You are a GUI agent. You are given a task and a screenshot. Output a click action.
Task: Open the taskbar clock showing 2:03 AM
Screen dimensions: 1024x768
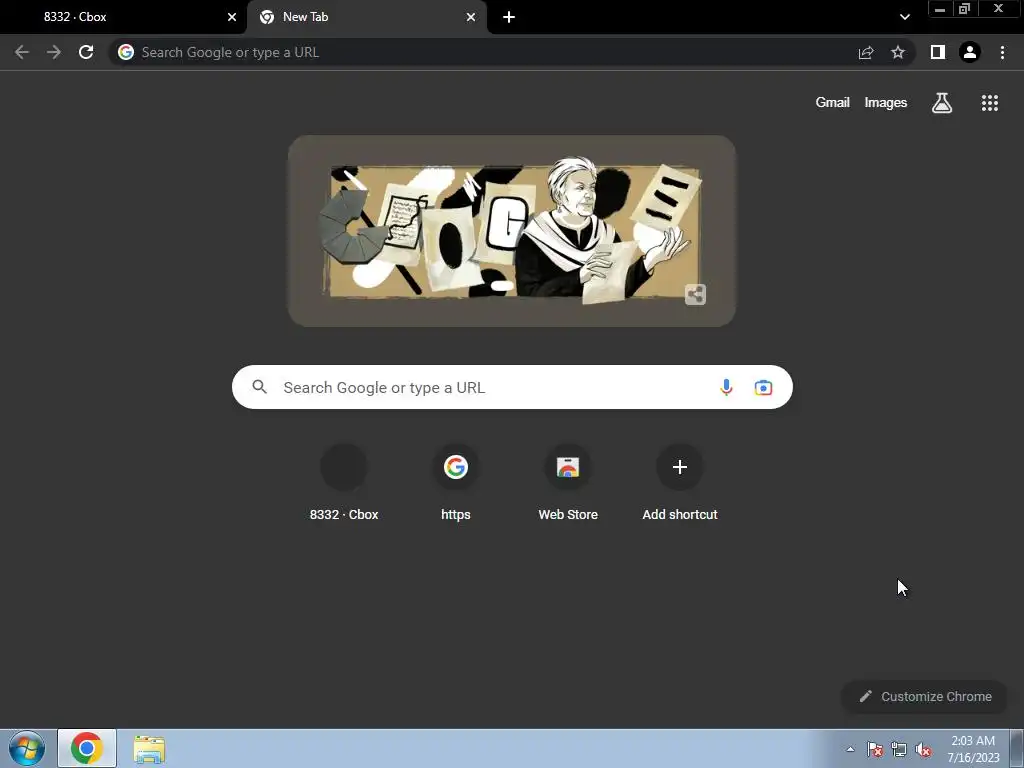click(973, 749)
